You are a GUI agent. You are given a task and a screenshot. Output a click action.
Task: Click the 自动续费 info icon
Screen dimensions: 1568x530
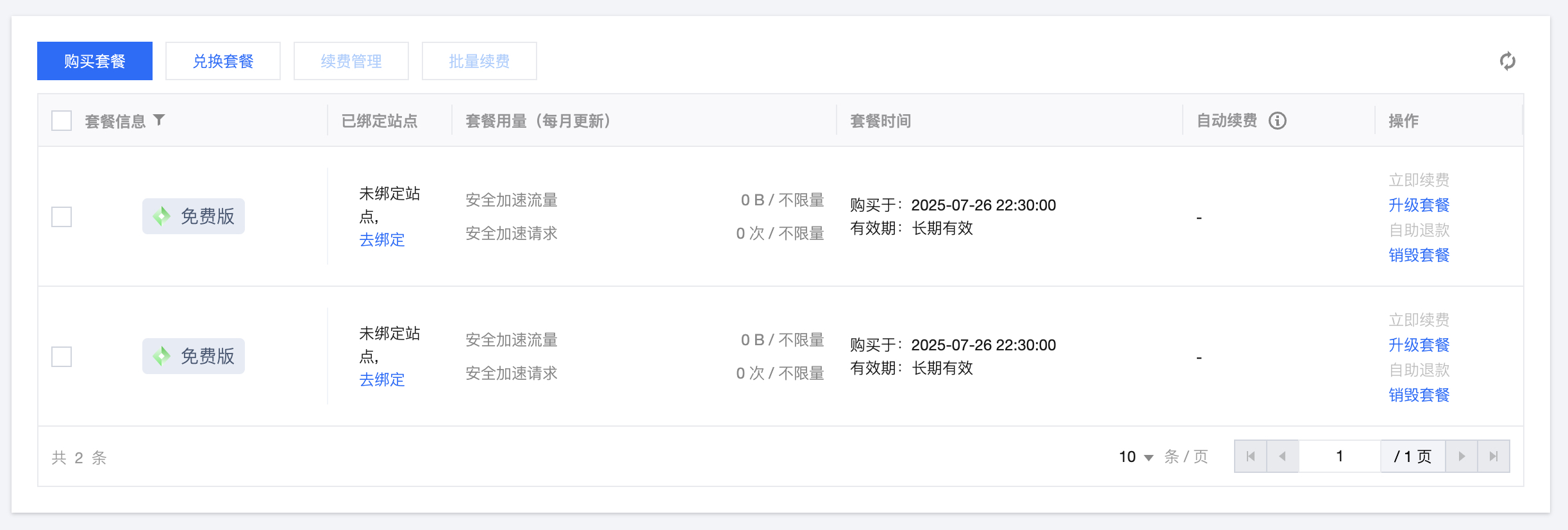click(1278, 121)
